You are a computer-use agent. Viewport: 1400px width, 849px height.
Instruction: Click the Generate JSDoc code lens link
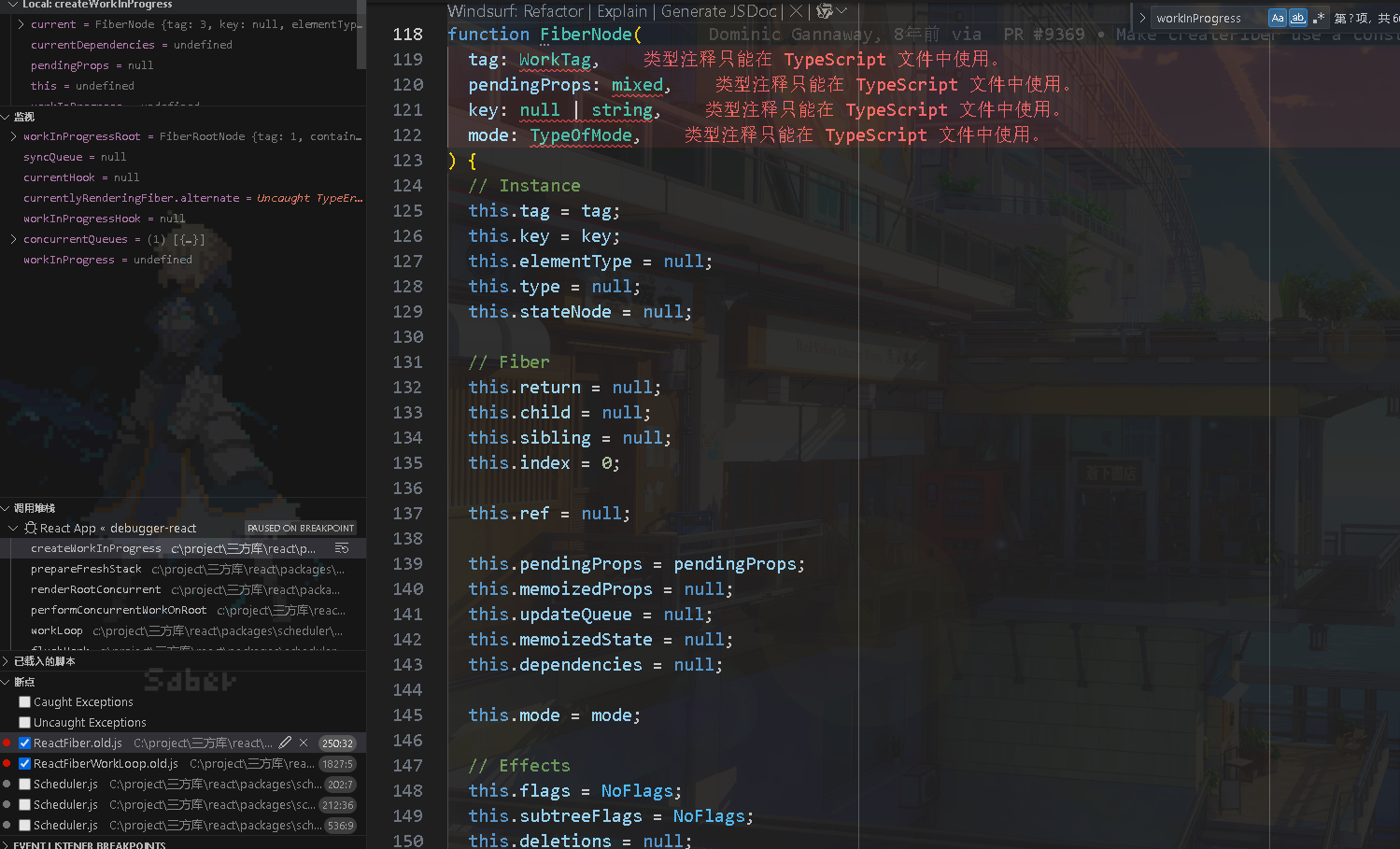click(719, 11)
